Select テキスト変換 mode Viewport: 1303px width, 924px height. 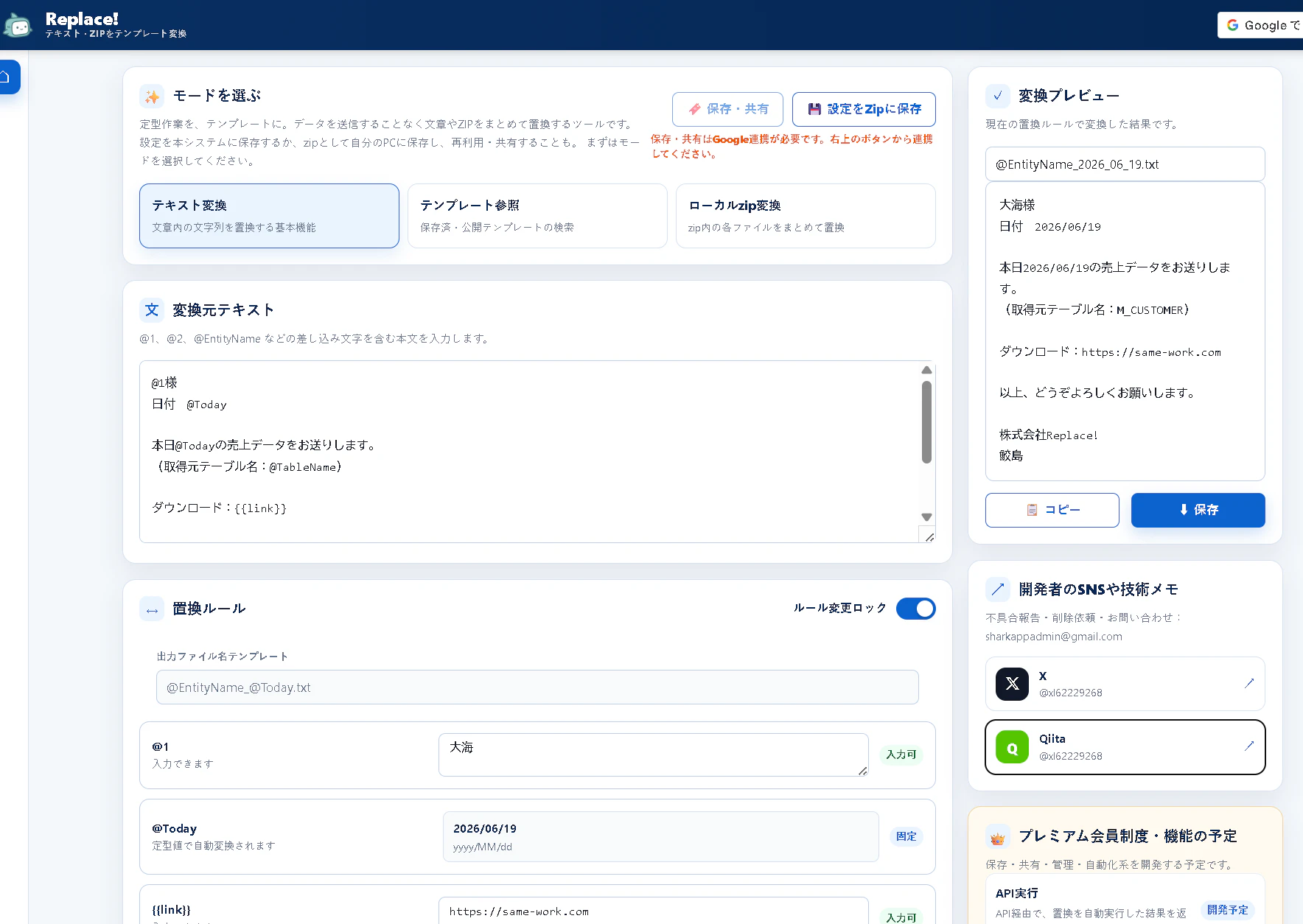(x=269, y=216)
